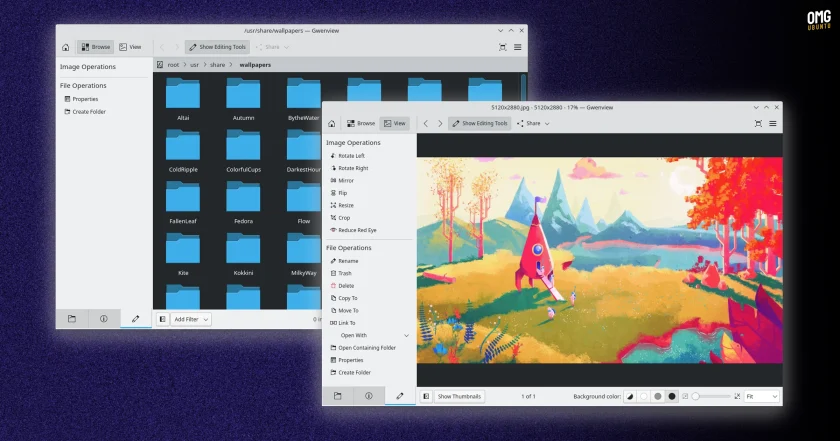Screen dimensions: 840x441
Task: Open hamburger menu in the front window
Action: [772, 123]
